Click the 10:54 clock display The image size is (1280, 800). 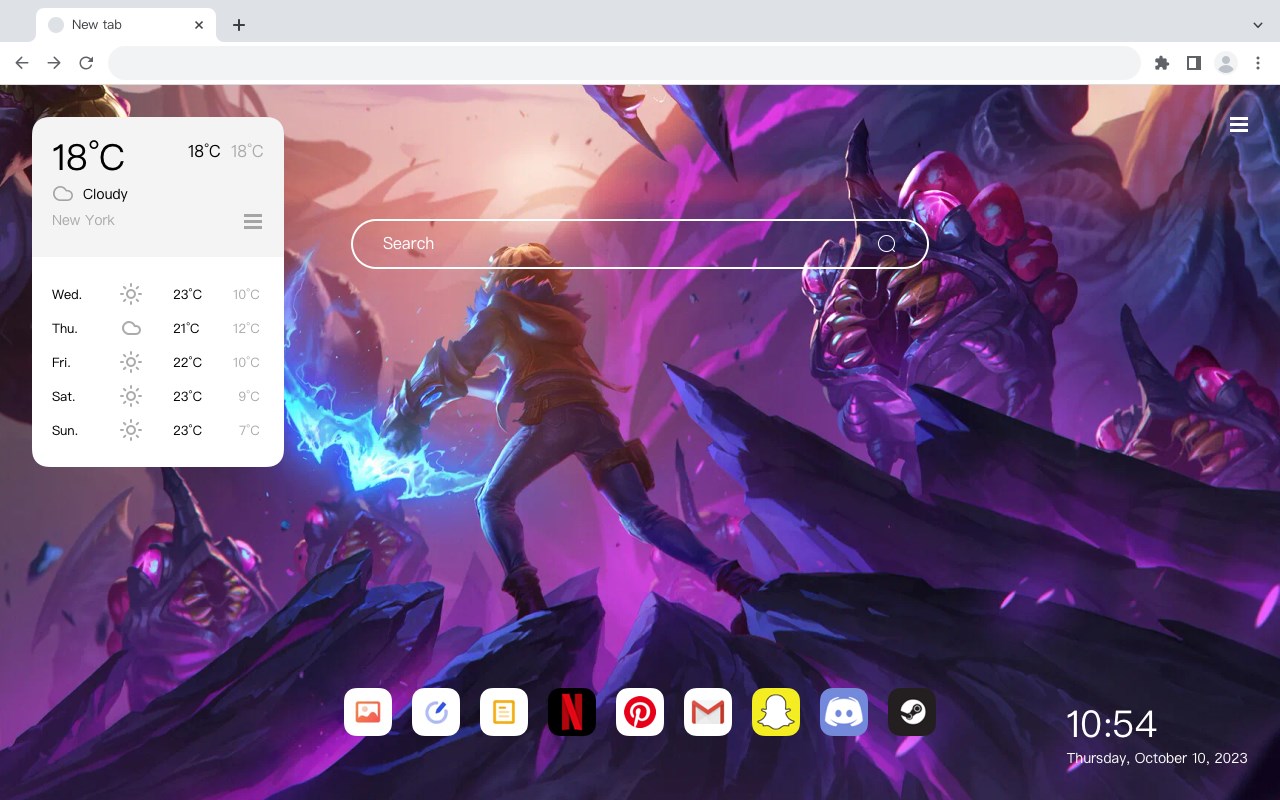(x=1111, y=724)
